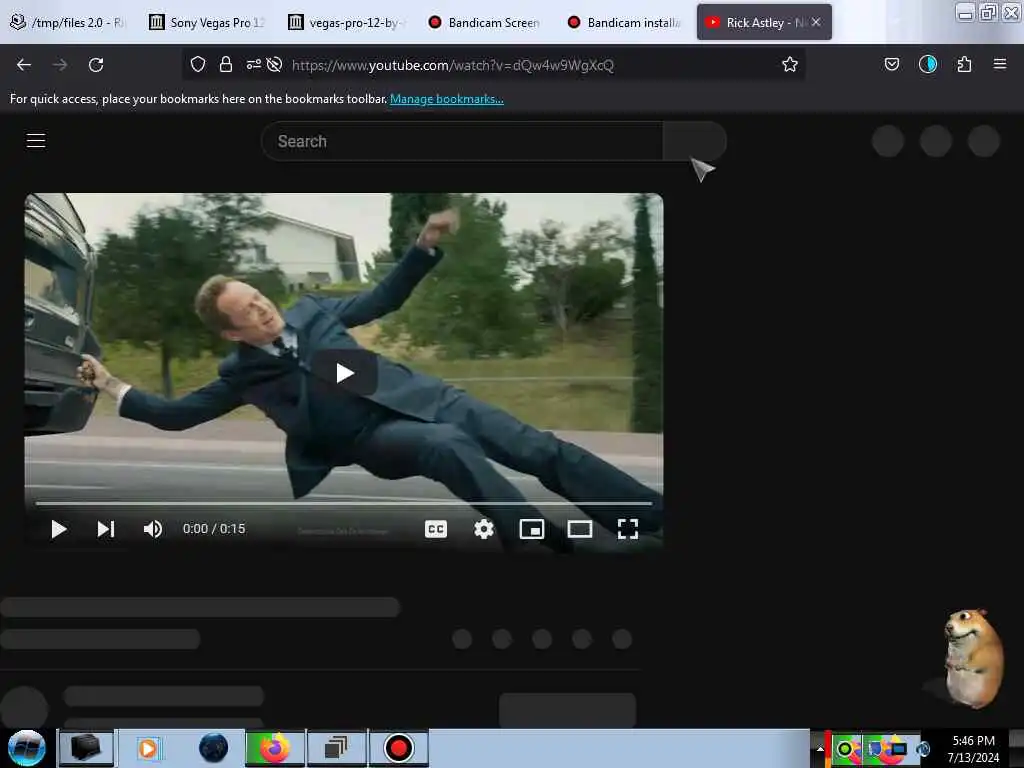Image resolution: width=1024 pixels, height=768 pixels.
Task: Open the YouTube guide hamburger menu
Action: pos(36,140)
